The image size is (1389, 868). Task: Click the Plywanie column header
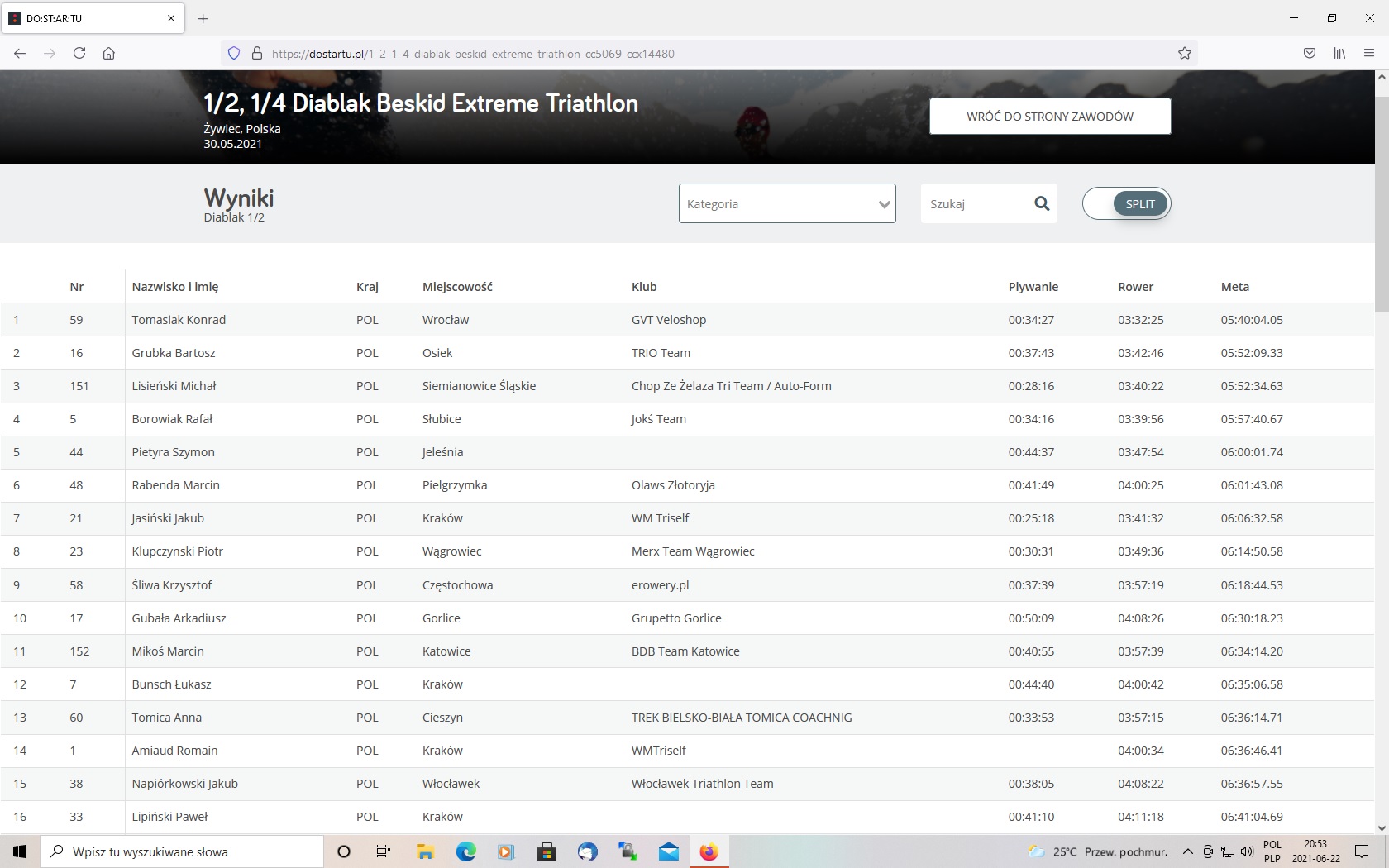pyautogui.click(x=1033, y=287)
